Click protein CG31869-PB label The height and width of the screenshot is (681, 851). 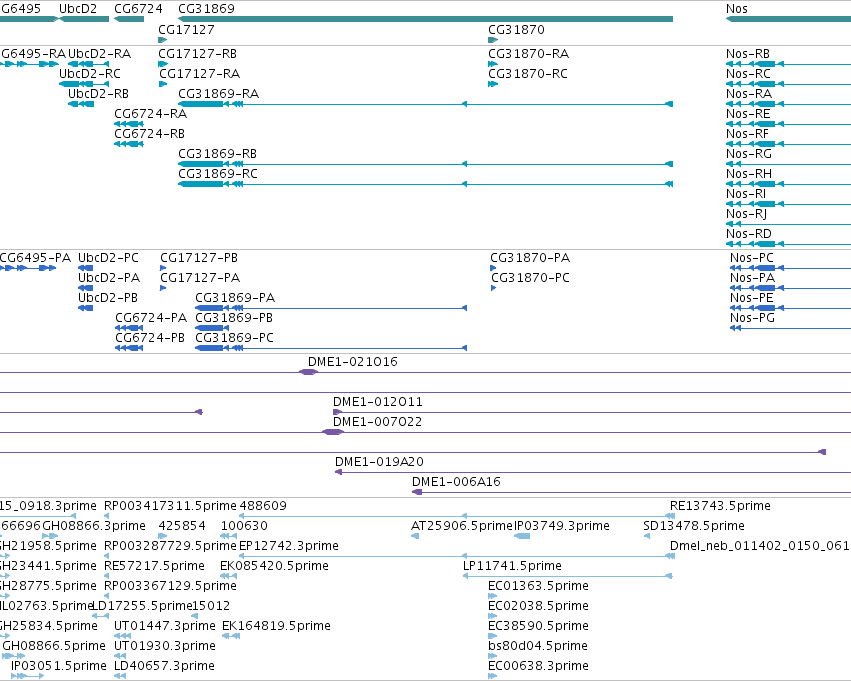pos(234,318)
